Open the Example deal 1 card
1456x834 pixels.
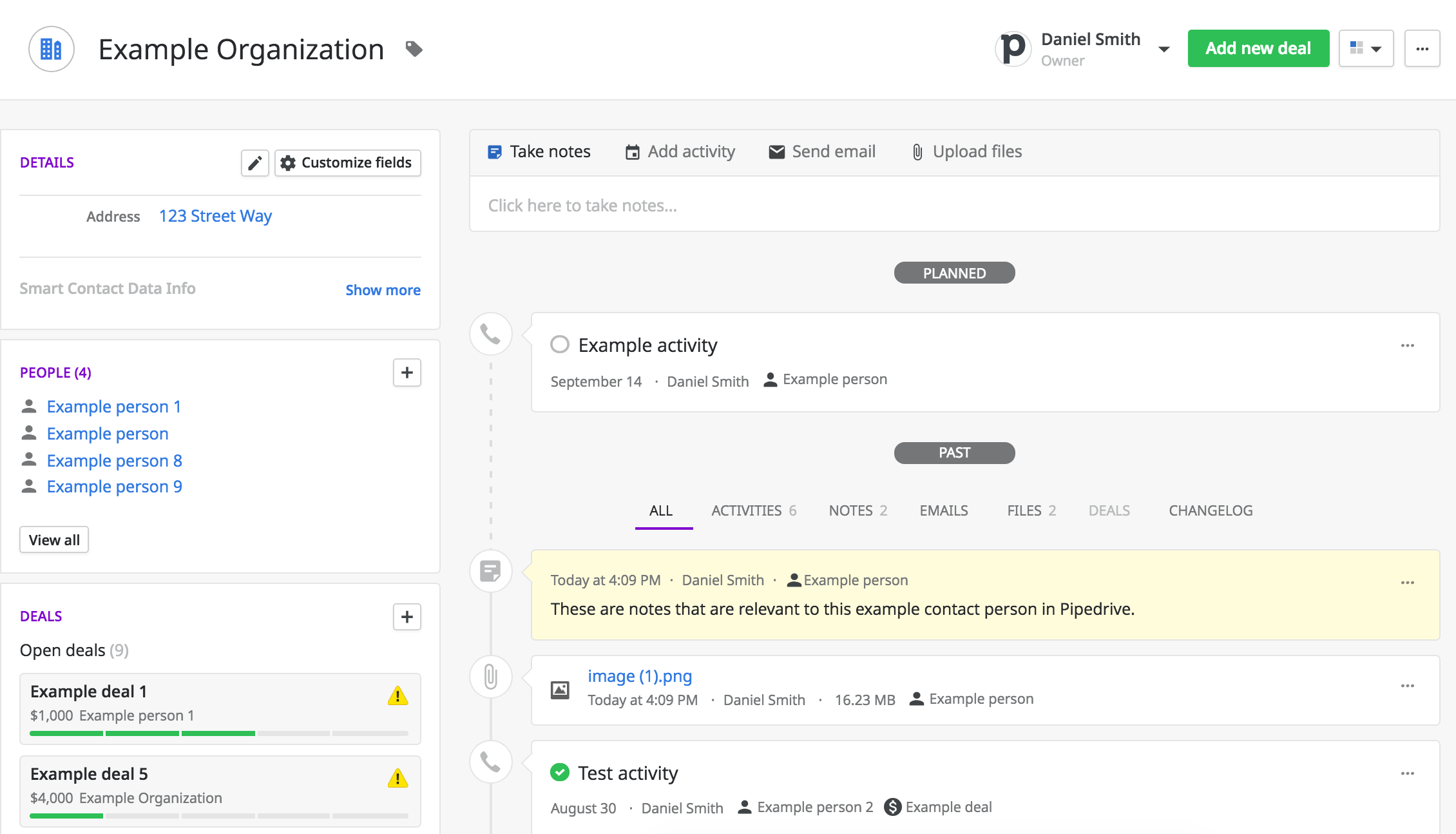pyautogui.click(x=220, y=708)
